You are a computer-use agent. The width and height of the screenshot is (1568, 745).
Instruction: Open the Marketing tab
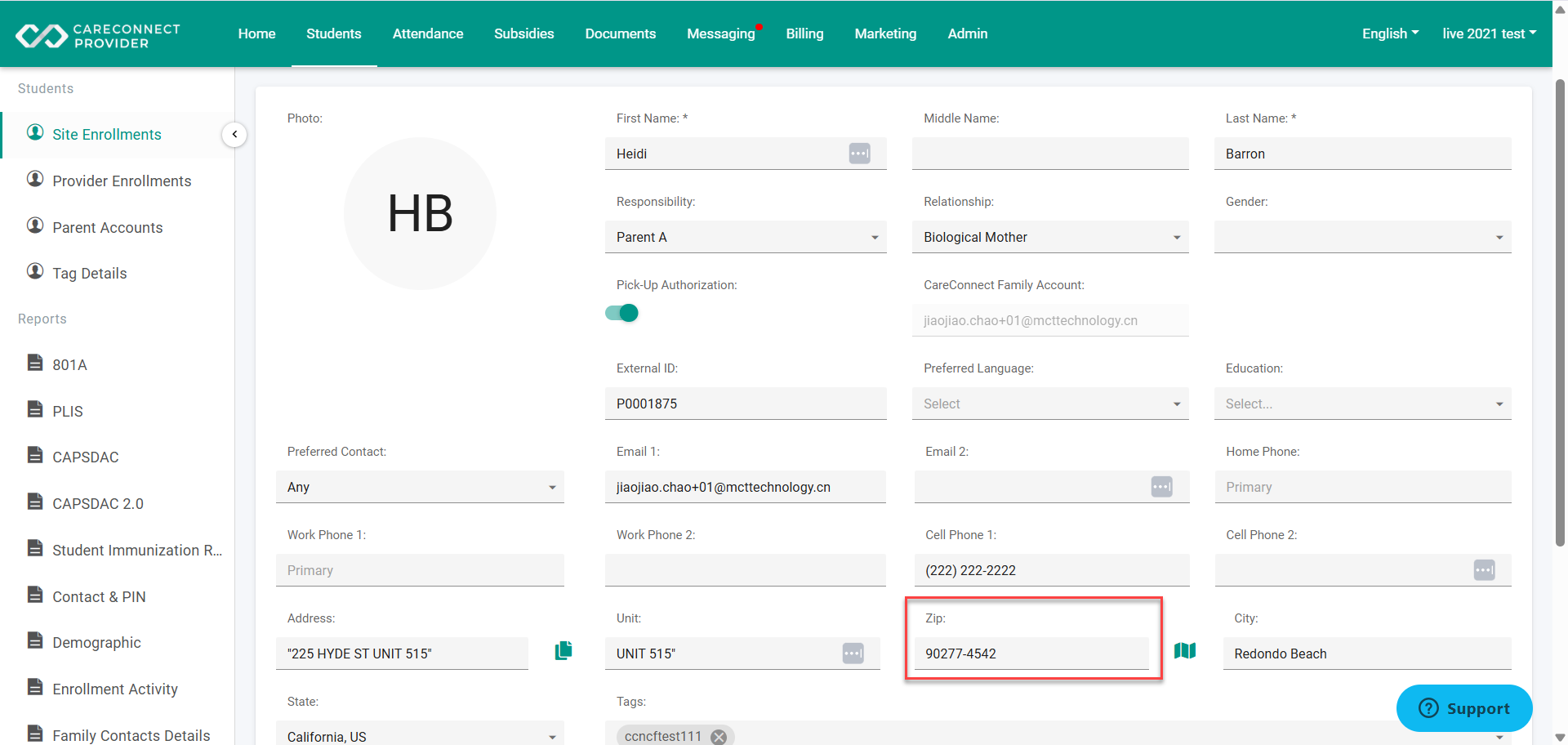click(886, 33)
